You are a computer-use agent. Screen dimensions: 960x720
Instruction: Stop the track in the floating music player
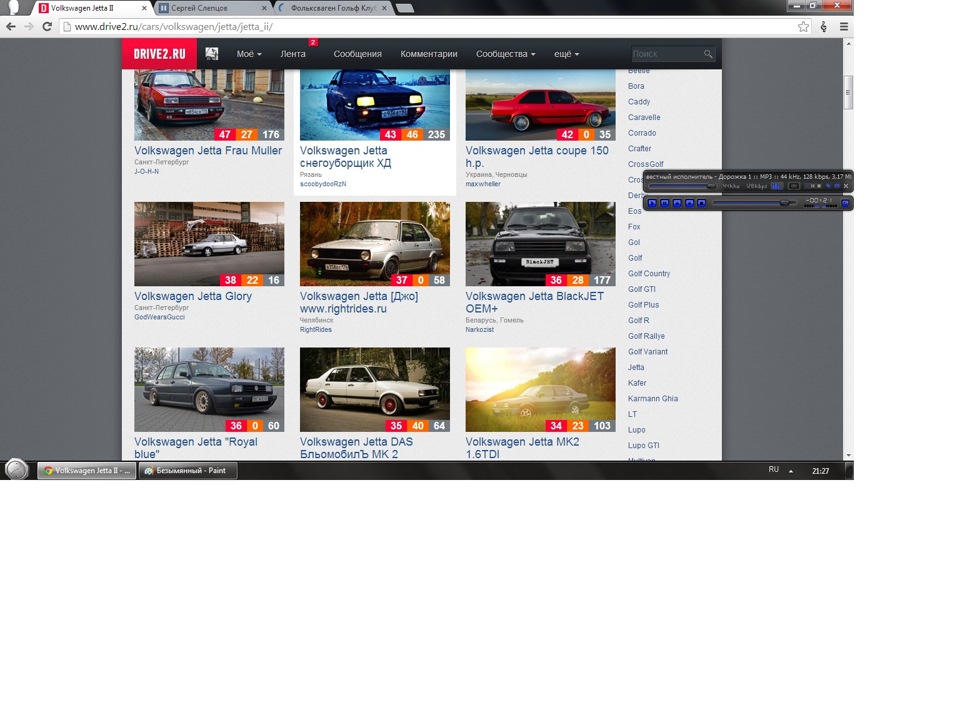click(x=702, y=203)
